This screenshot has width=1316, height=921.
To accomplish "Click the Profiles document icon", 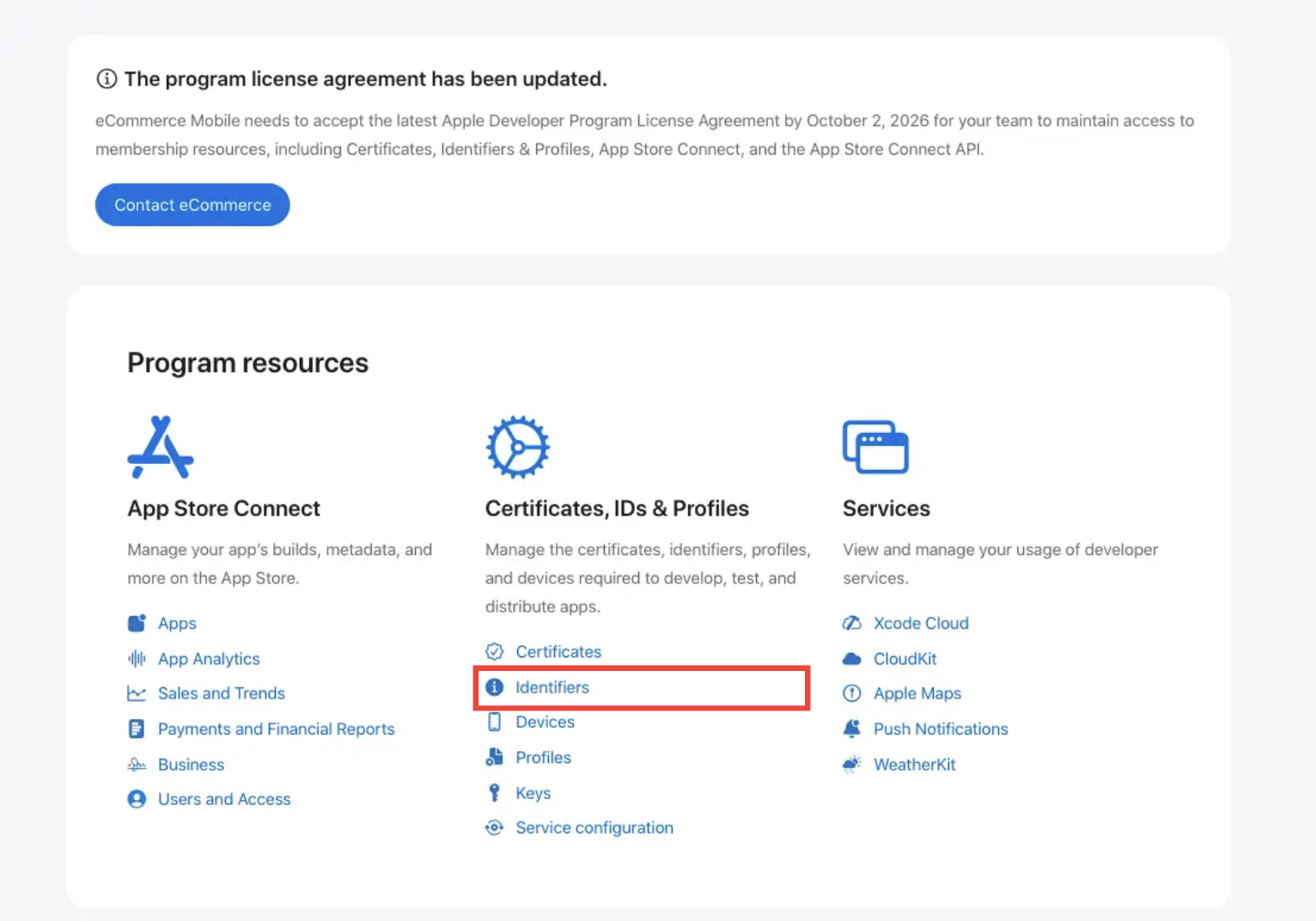I will [495, 757].
